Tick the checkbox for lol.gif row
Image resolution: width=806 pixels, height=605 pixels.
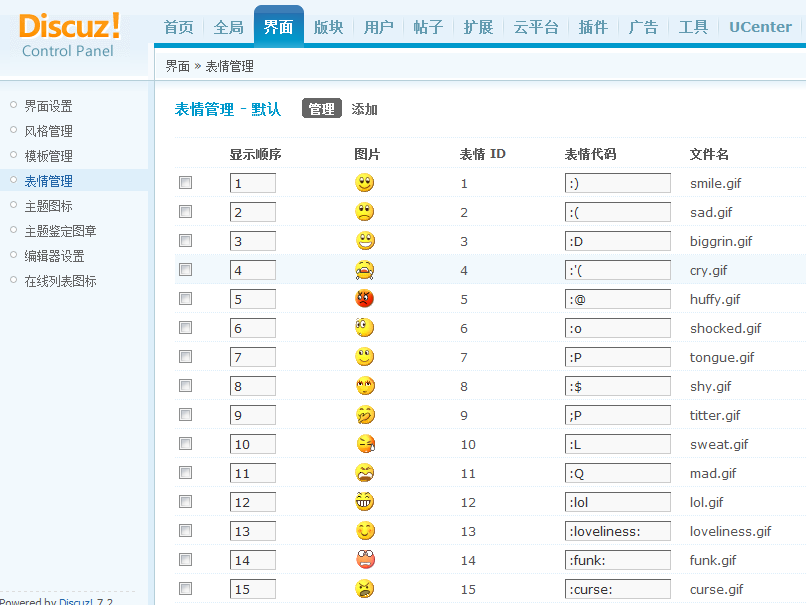[186, 501]
